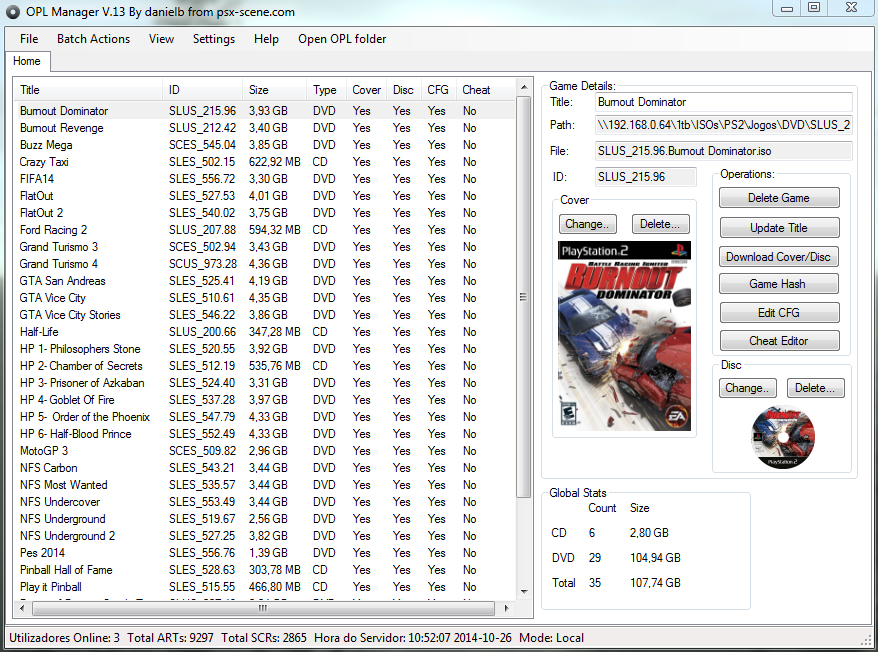Sort list by Disc column header
The width and height of the screenshot is (878, 652).
coord(403,90)
